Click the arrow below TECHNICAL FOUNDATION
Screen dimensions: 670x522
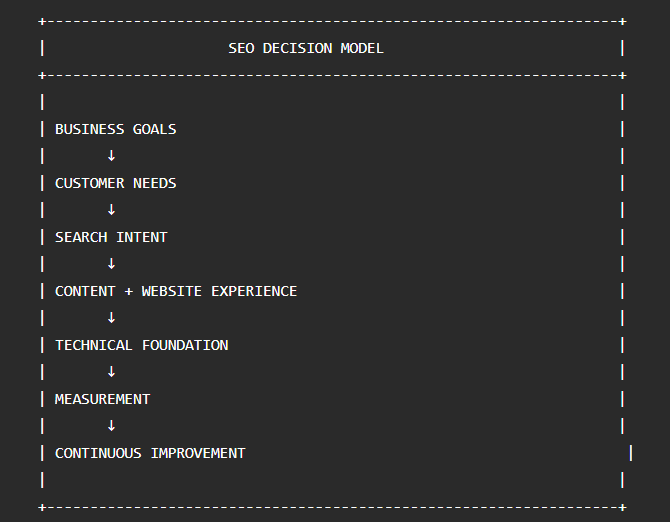111,372
